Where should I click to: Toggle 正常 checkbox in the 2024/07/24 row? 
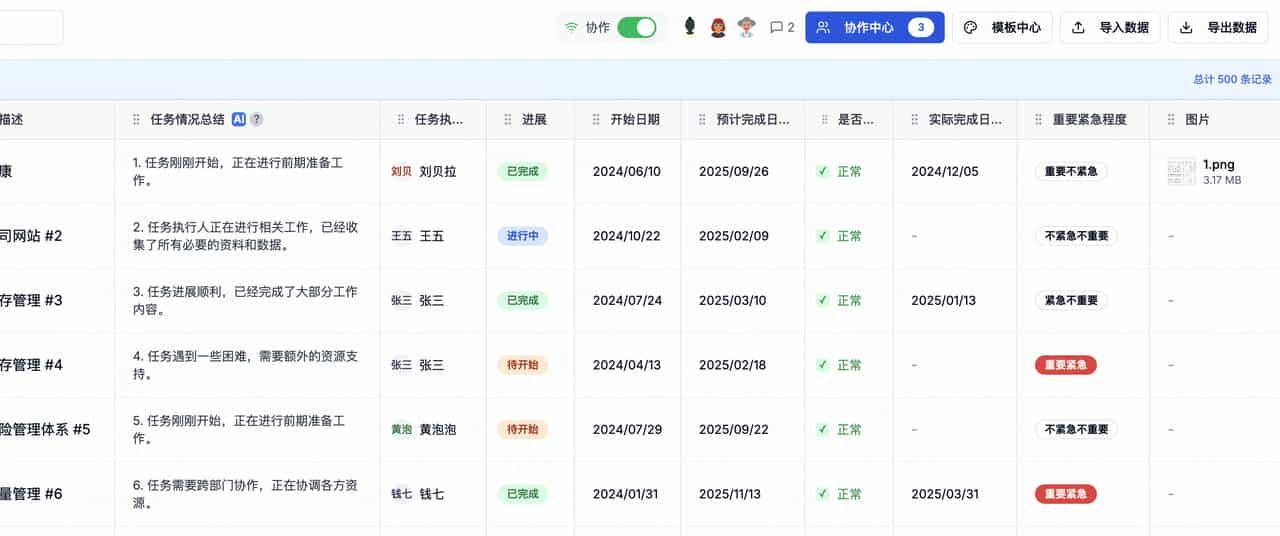[822, 300]
